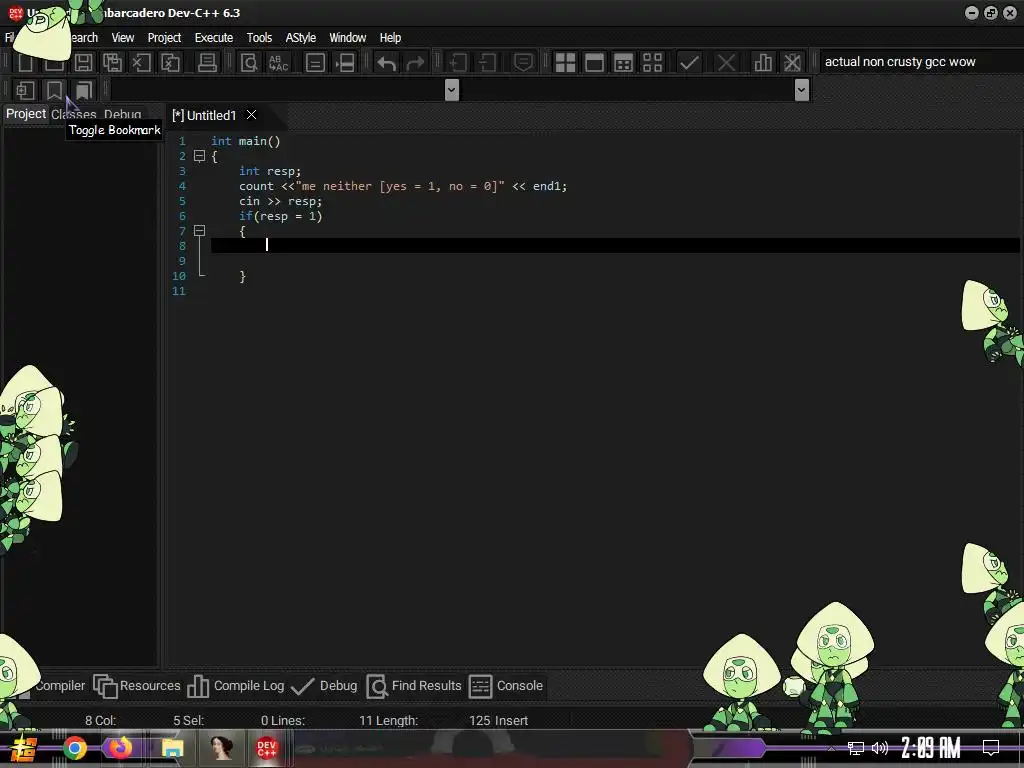Click the Insert snippet icon
Image resolution: width=1024 pixels, height=768 pixels.
[x=25, y=90]
